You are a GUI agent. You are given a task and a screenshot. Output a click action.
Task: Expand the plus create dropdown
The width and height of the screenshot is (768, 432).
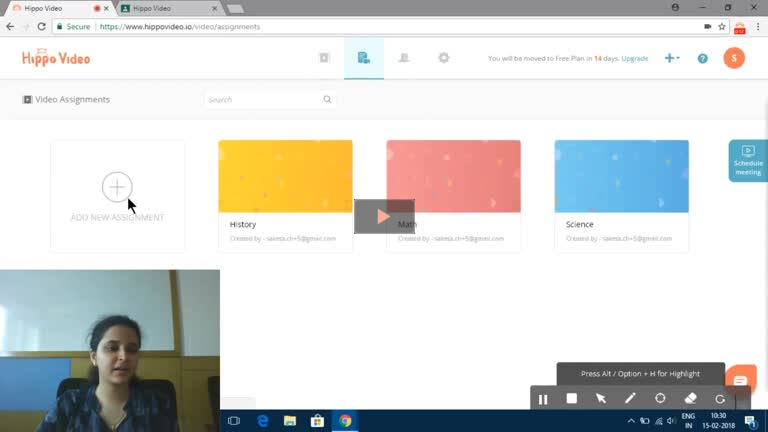coord(672,58)
